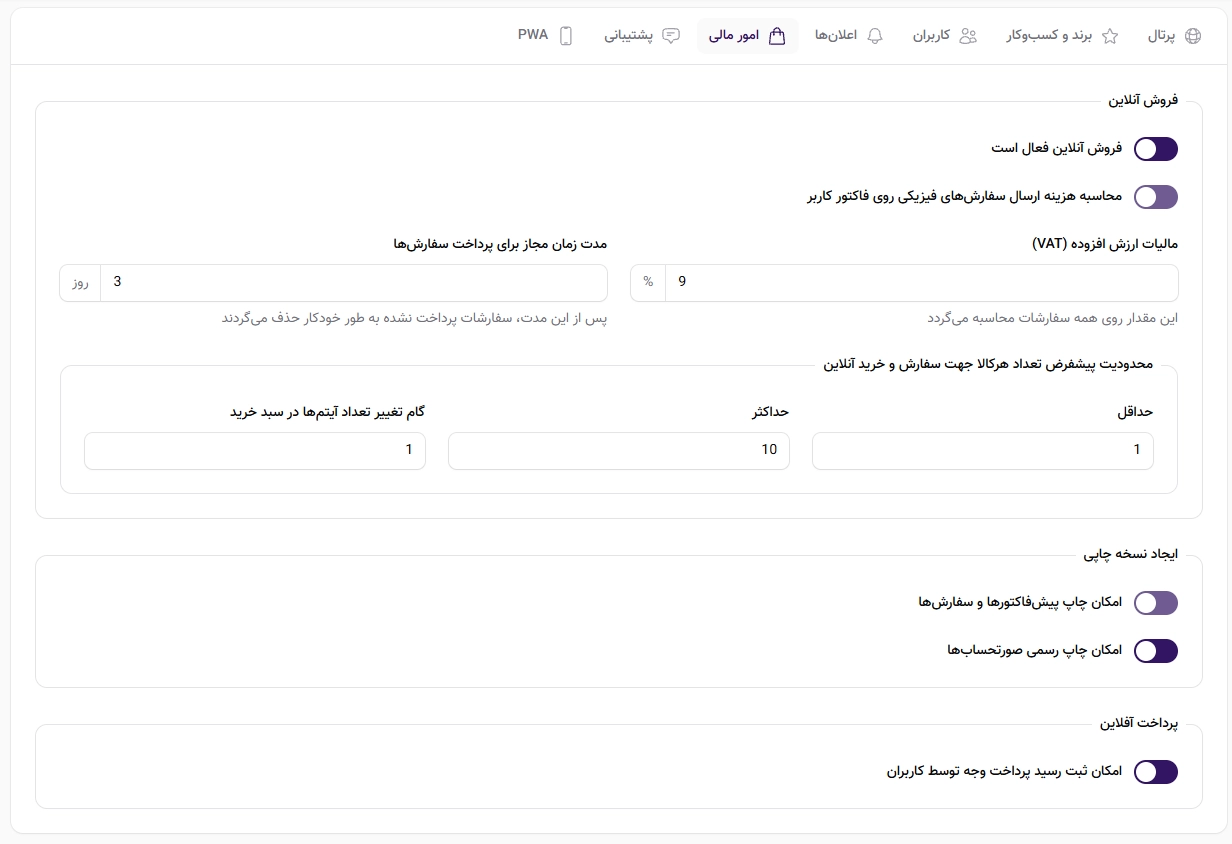Click the default item quantity limit heading
Image resolution: width=1232 pixels, height=844 pixels.
click(x=988, y=364)
